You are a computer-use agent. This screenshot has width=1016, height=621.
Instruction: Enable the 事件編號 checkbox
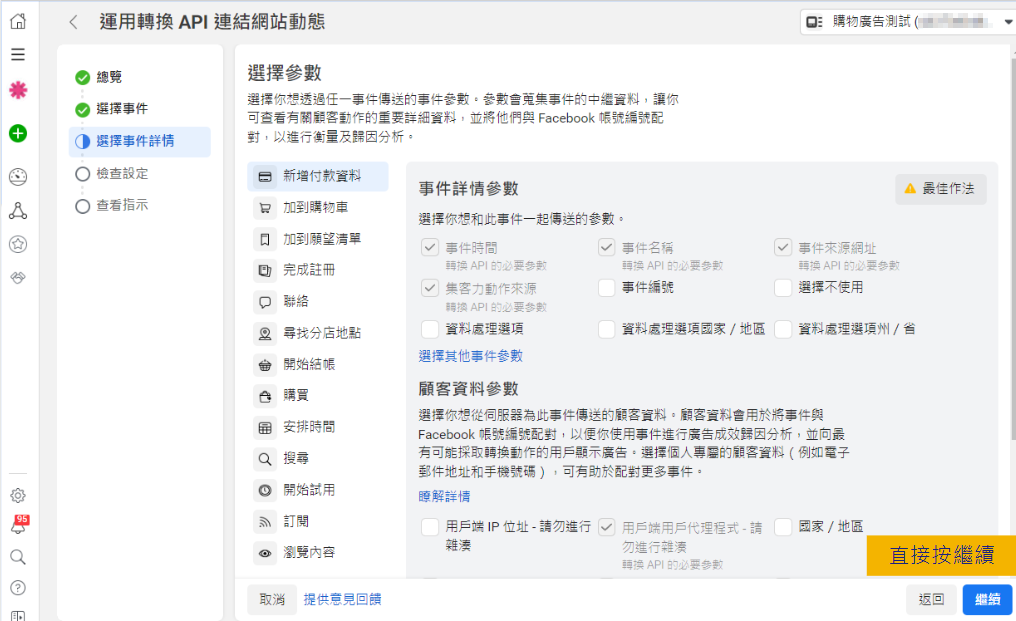[606, 288]
